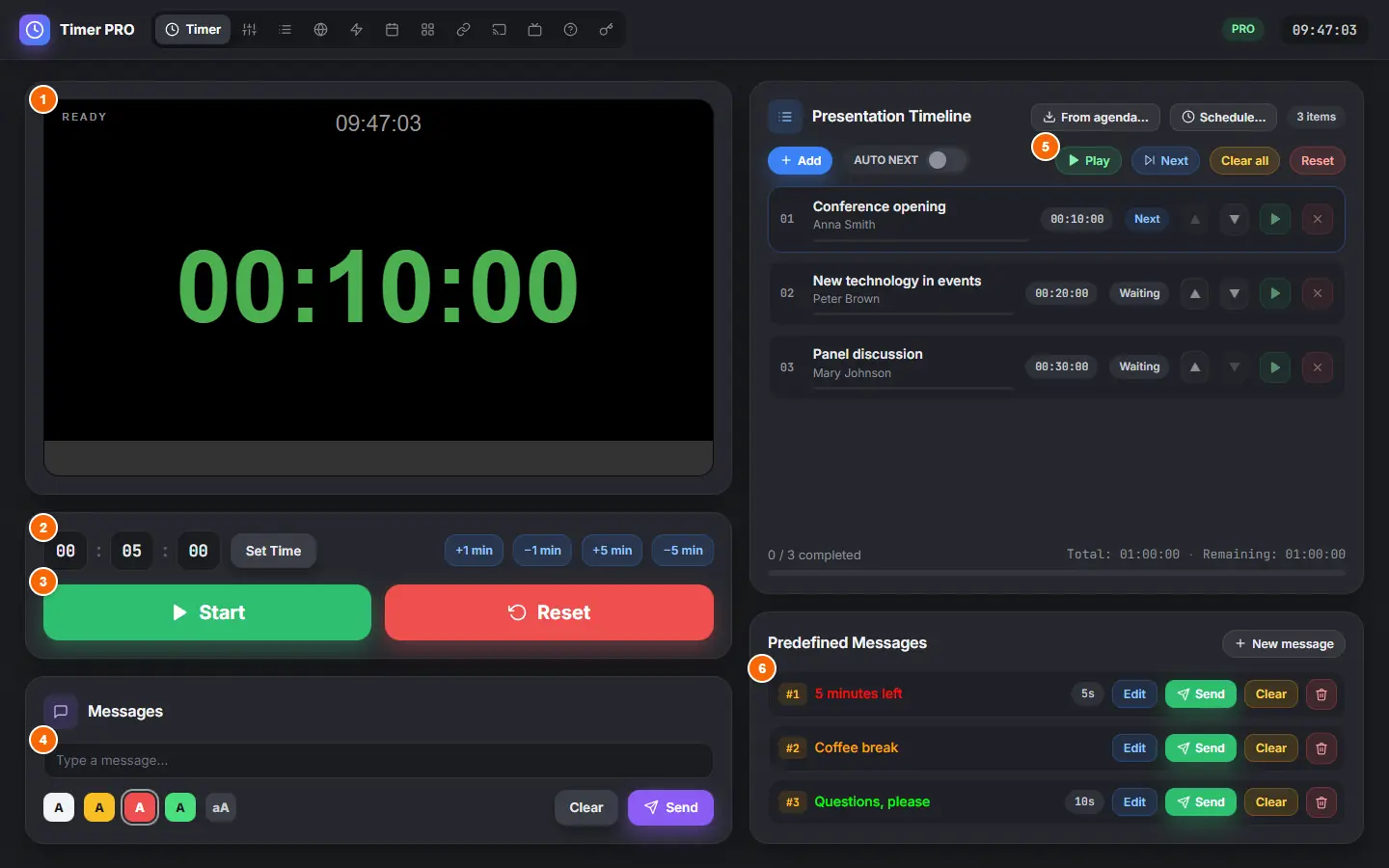The width and height of the screenshot is (1389, 868).
Task: Play the 'Panel discussion' item
Action: (x=1275, y=367)
